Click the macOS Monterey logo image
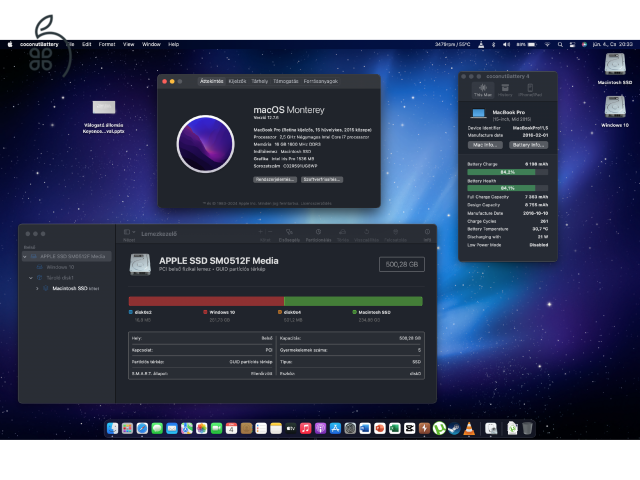The width and height of the screenshot is (640, 480). [205, 144]
